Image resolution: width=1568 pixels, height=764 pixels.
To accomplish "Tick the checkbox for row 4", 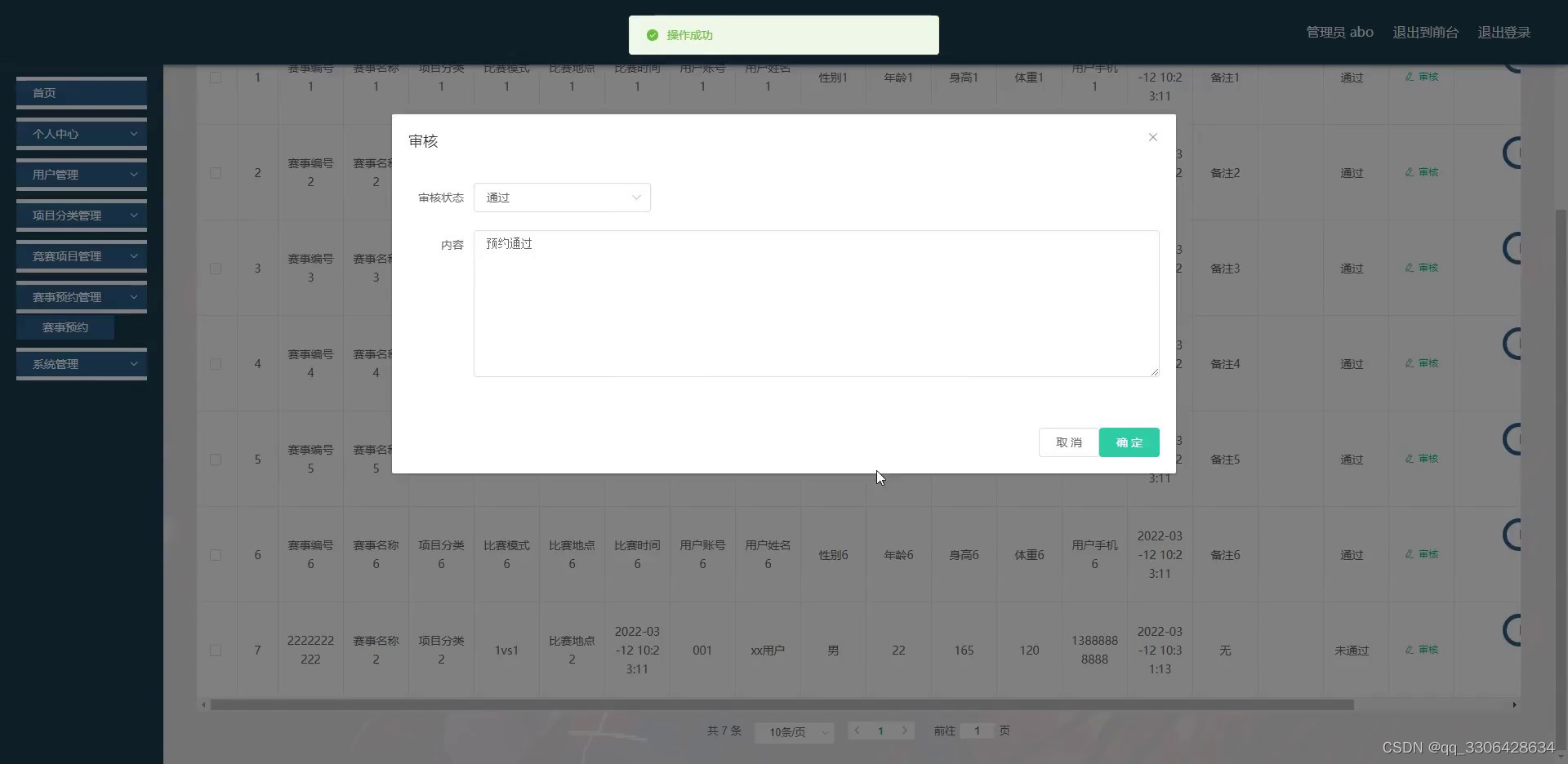I will 216,364.
